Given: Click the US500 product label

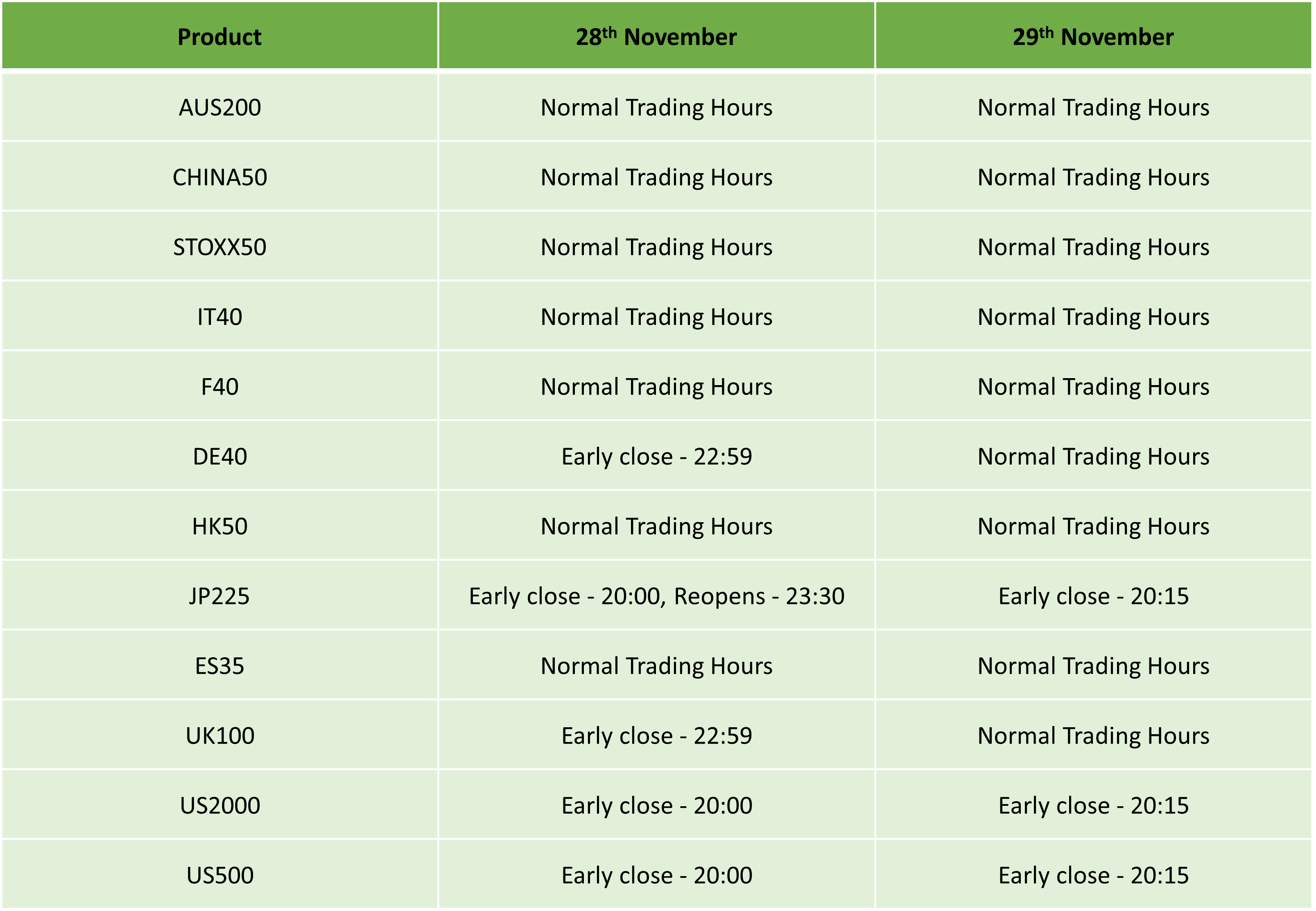Looking at the screenshot, I should click(220, 875).
